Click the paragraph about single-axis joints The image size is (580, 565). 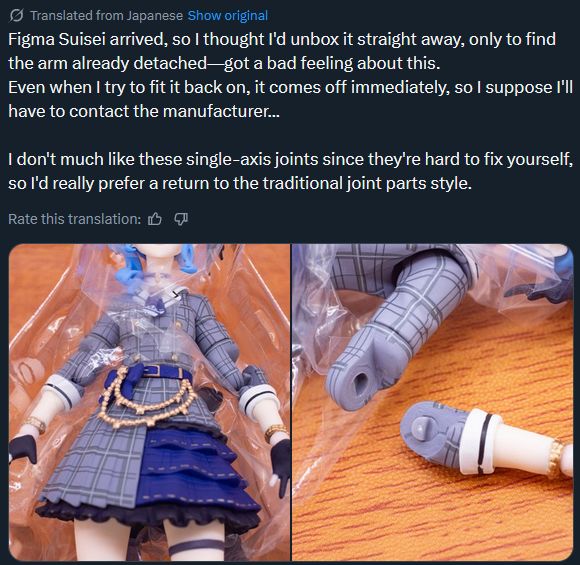coord(290,171)
